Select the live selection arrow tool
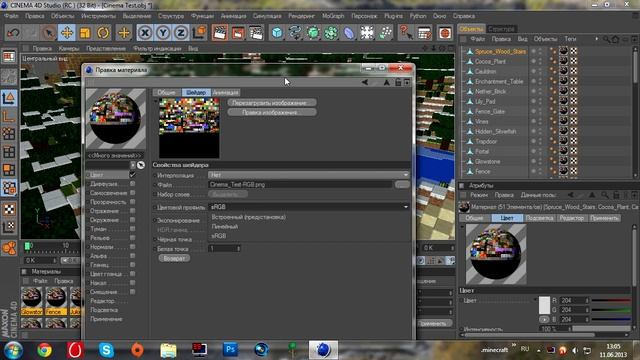 coord(49,33)
